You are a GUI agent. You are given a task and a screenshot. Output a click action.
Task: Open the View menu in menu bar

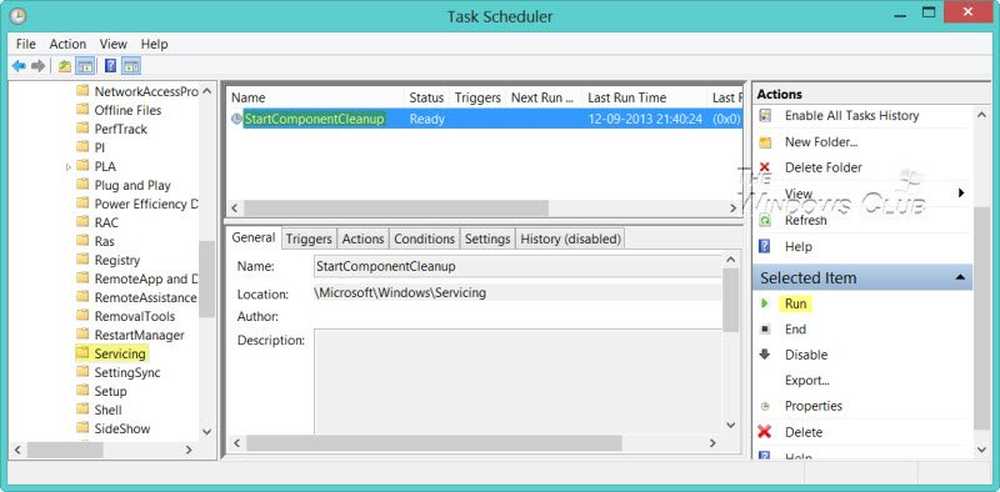point(113,44)
